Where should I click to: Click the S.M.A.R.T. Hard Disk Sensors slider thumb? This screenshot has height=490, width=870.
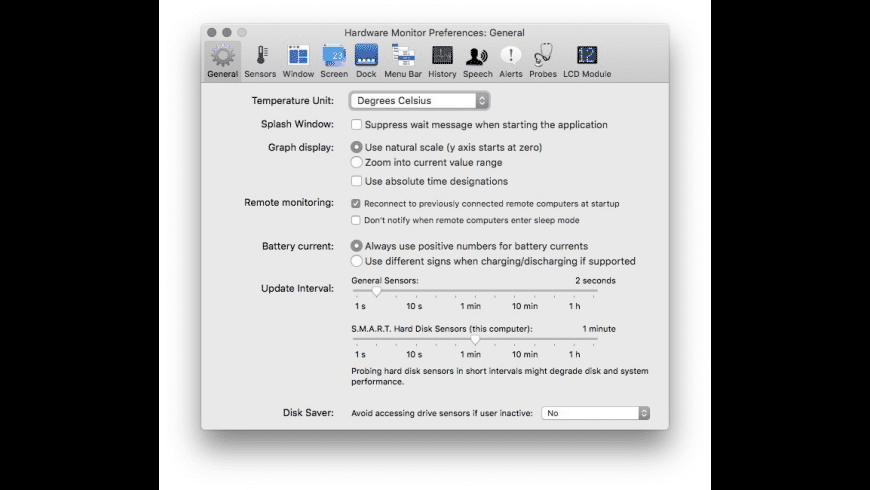475,340
